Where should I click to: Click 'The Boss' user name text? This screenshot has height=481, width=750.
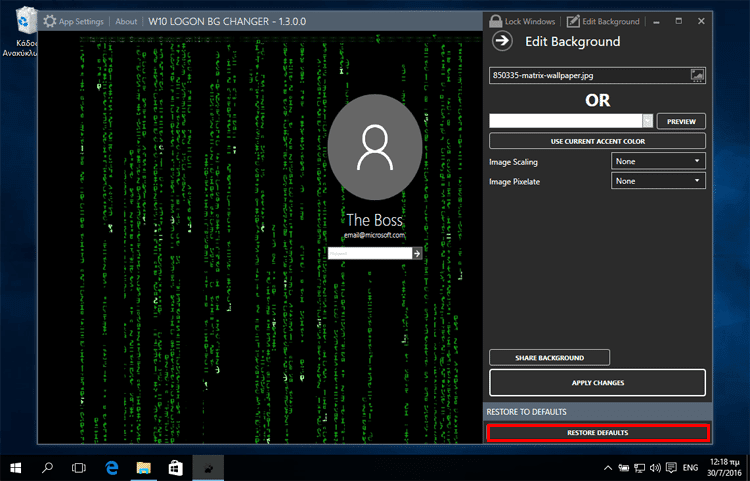coord(375,220)
